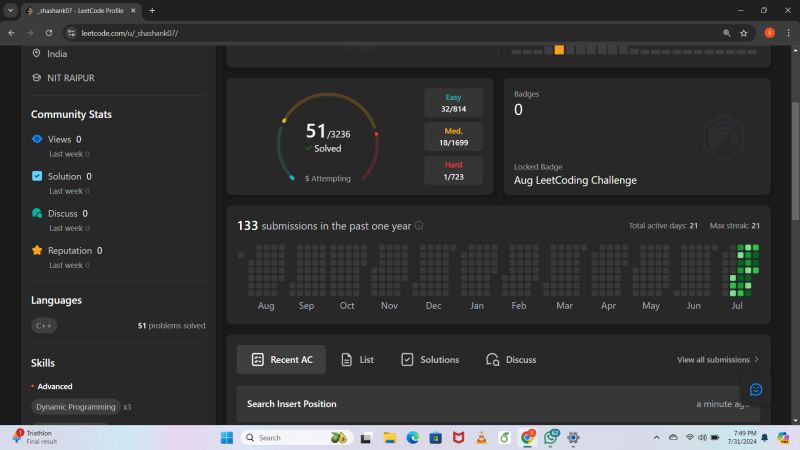Screen dimensions: 800x450
Task: Open VLC media player from the taskbar
Action: click(481, 438)
